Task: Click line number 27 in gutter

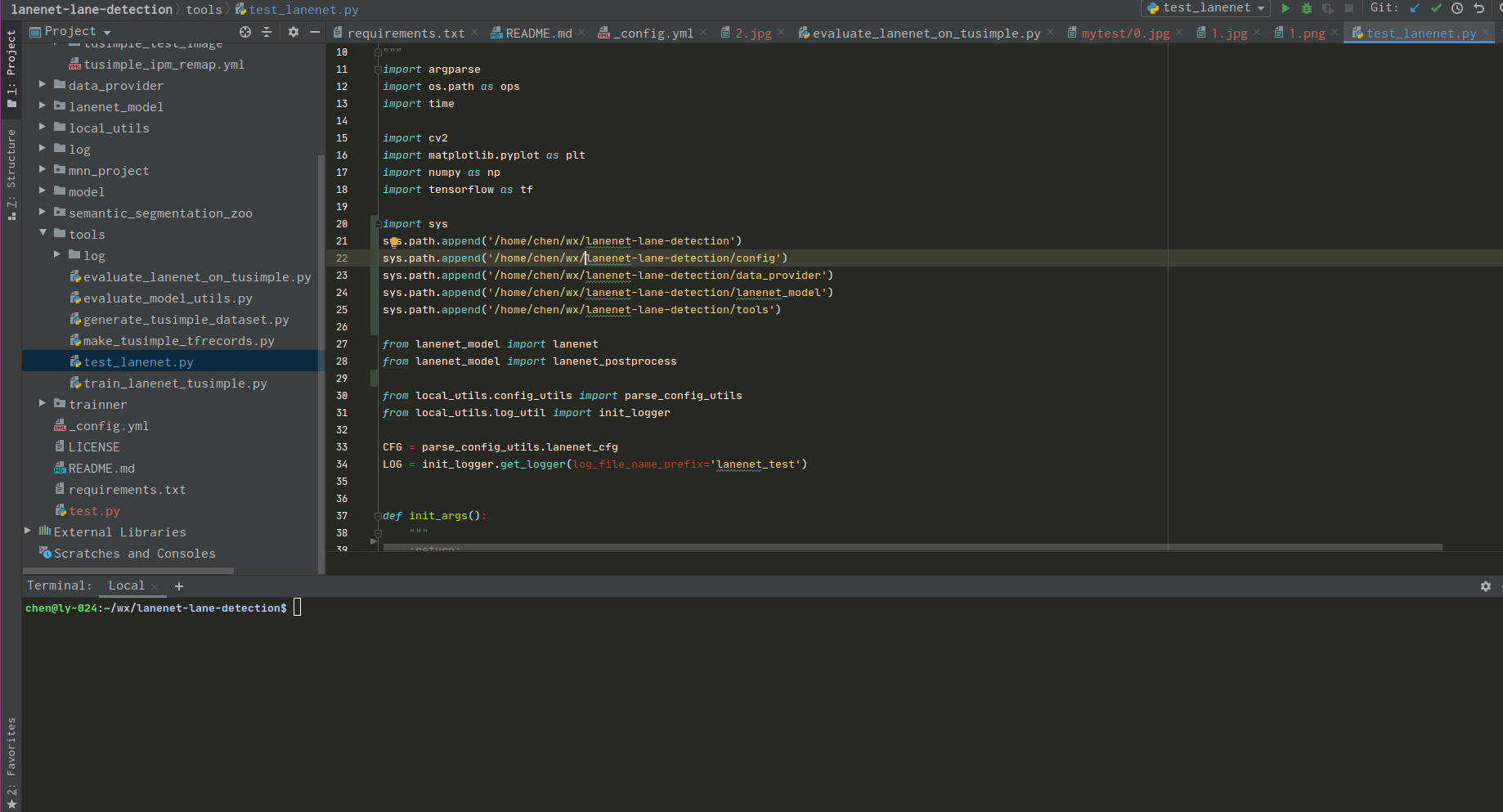Action: [x=342, y=344]
